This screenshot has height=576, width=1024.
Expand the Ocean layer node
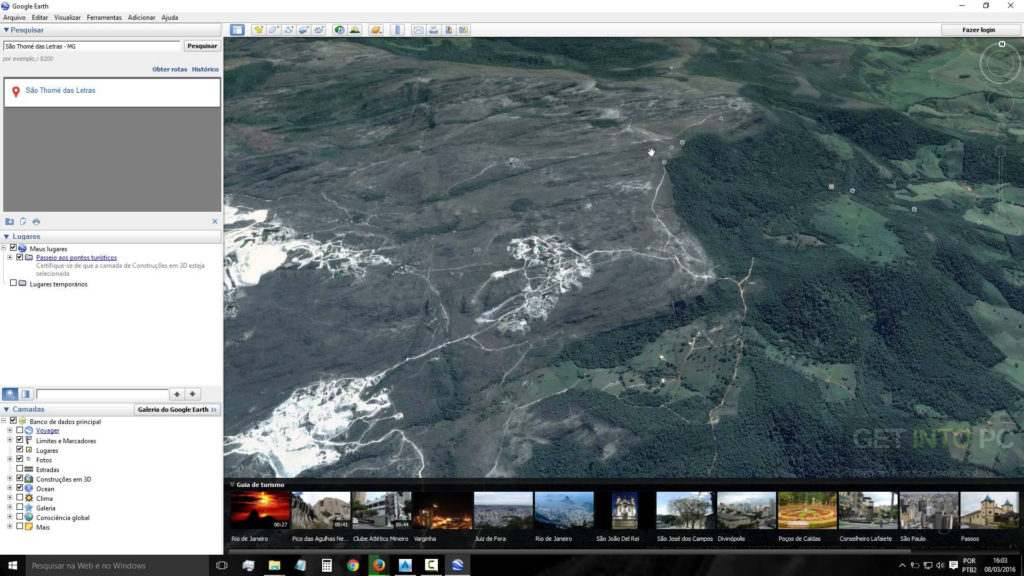[10, 488]
